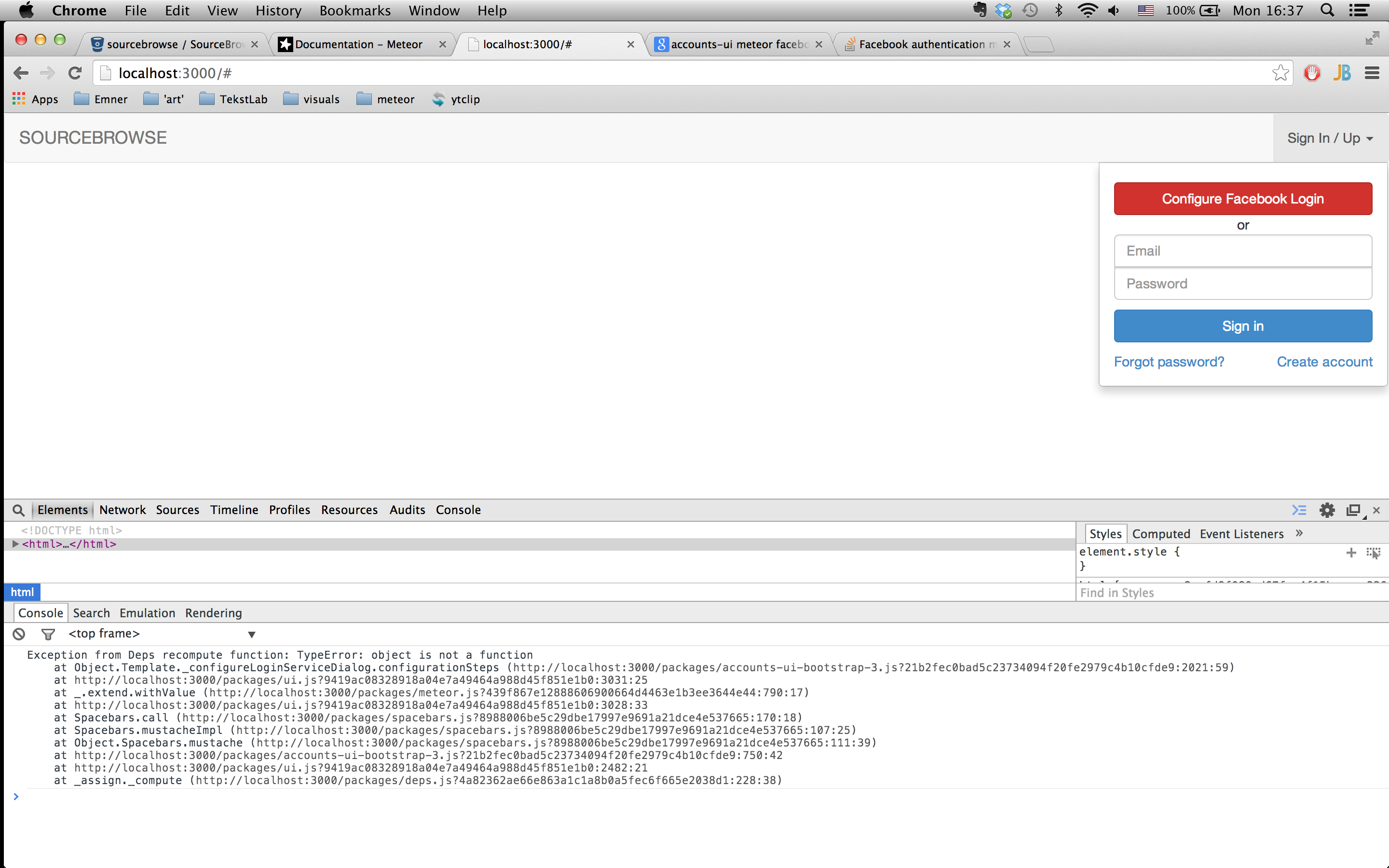Open DevTools settings gear icon
1389x868 pixels.
click(x=1326, y=510)
